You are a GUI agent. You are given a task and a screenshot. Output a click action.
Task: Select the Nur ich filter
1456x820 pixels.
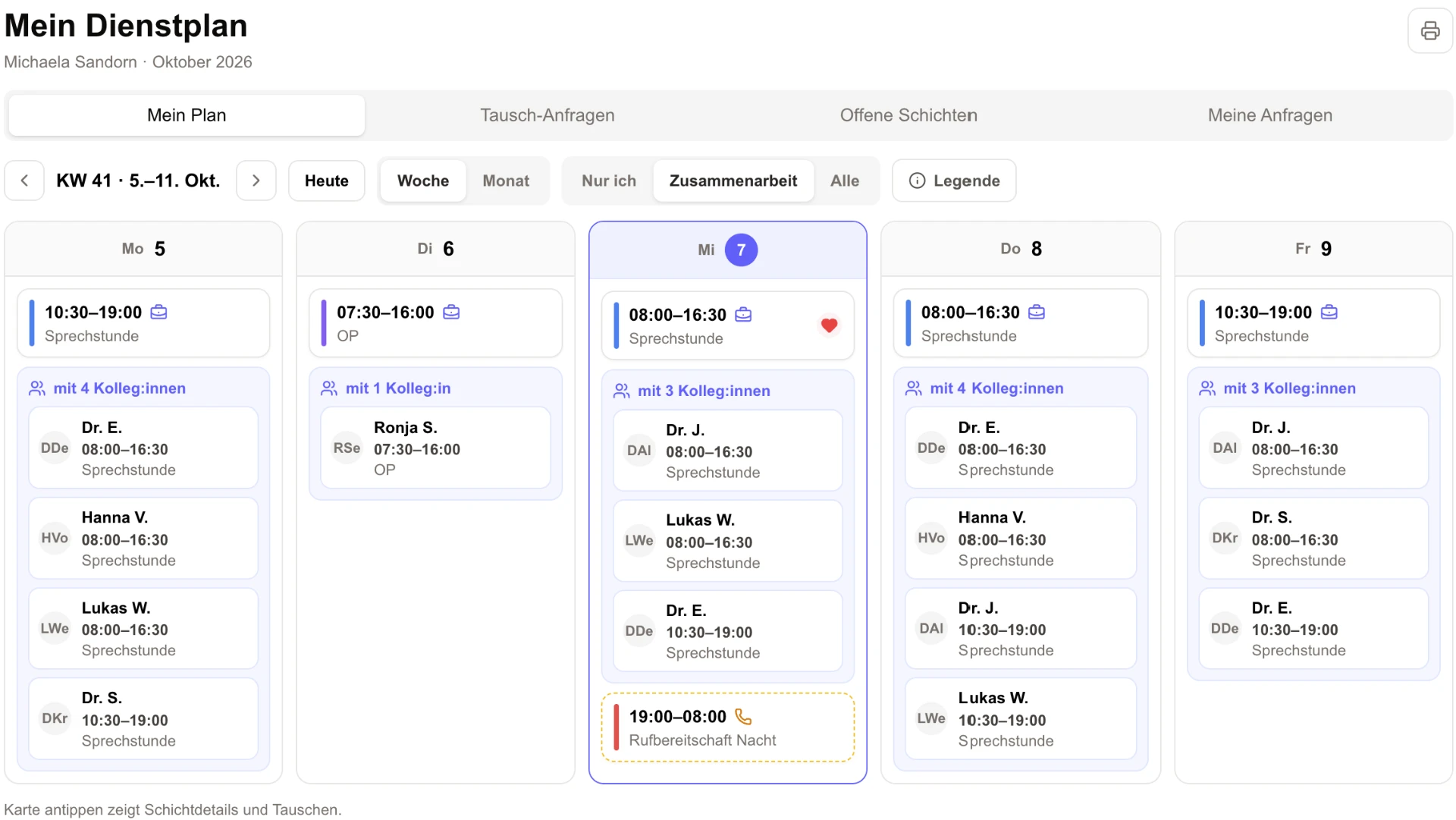tap(608, 181)
